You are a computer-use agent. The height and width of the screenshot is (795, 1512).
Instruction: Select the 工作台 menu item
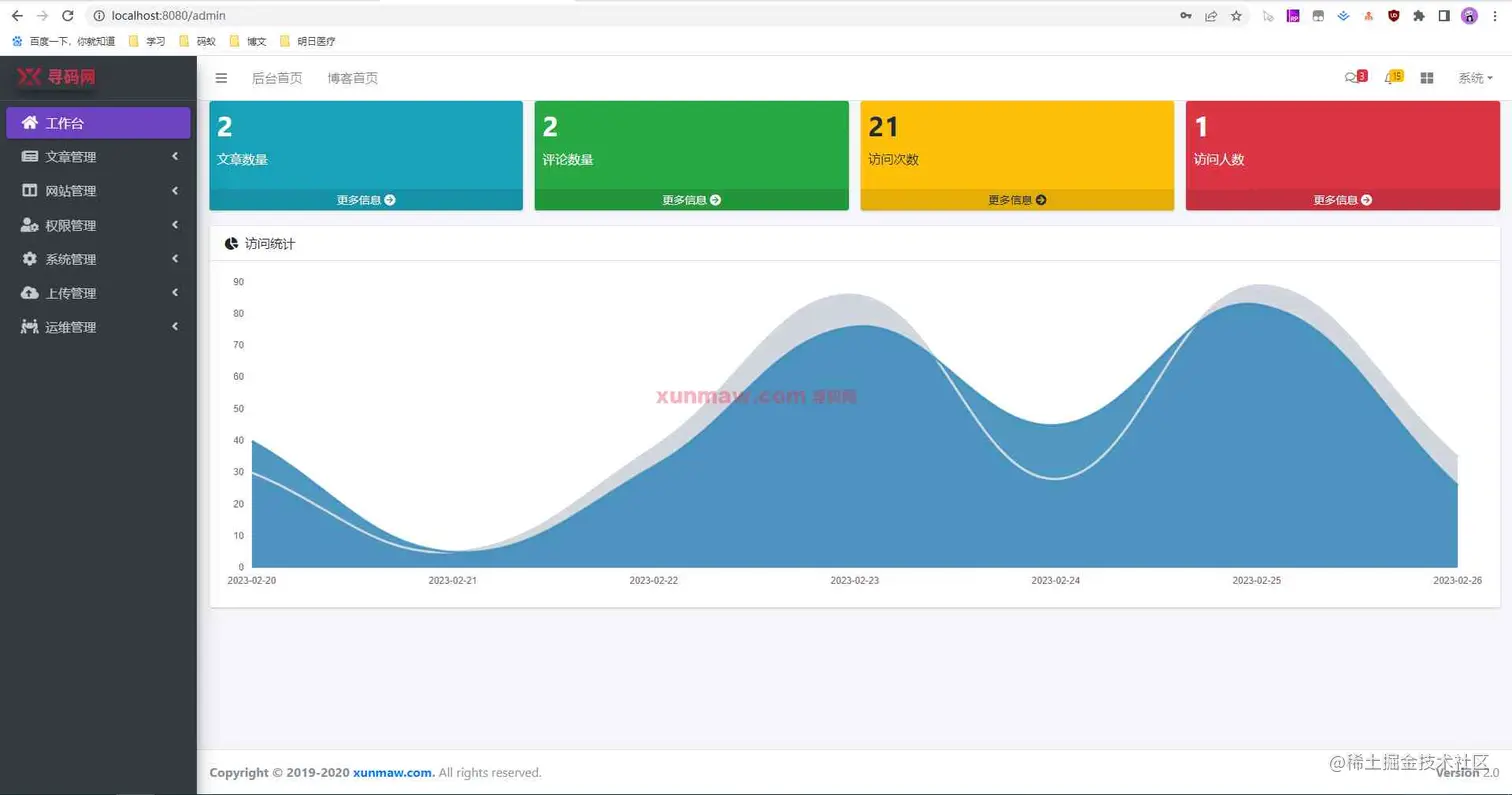pyautogui.click(x=98, y=123)
